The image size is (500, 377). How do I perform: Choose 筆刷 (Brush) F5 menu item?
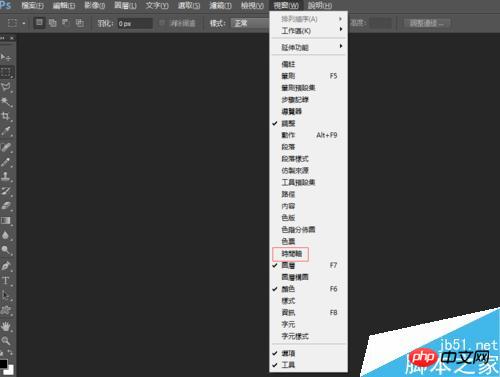point(308,76)
